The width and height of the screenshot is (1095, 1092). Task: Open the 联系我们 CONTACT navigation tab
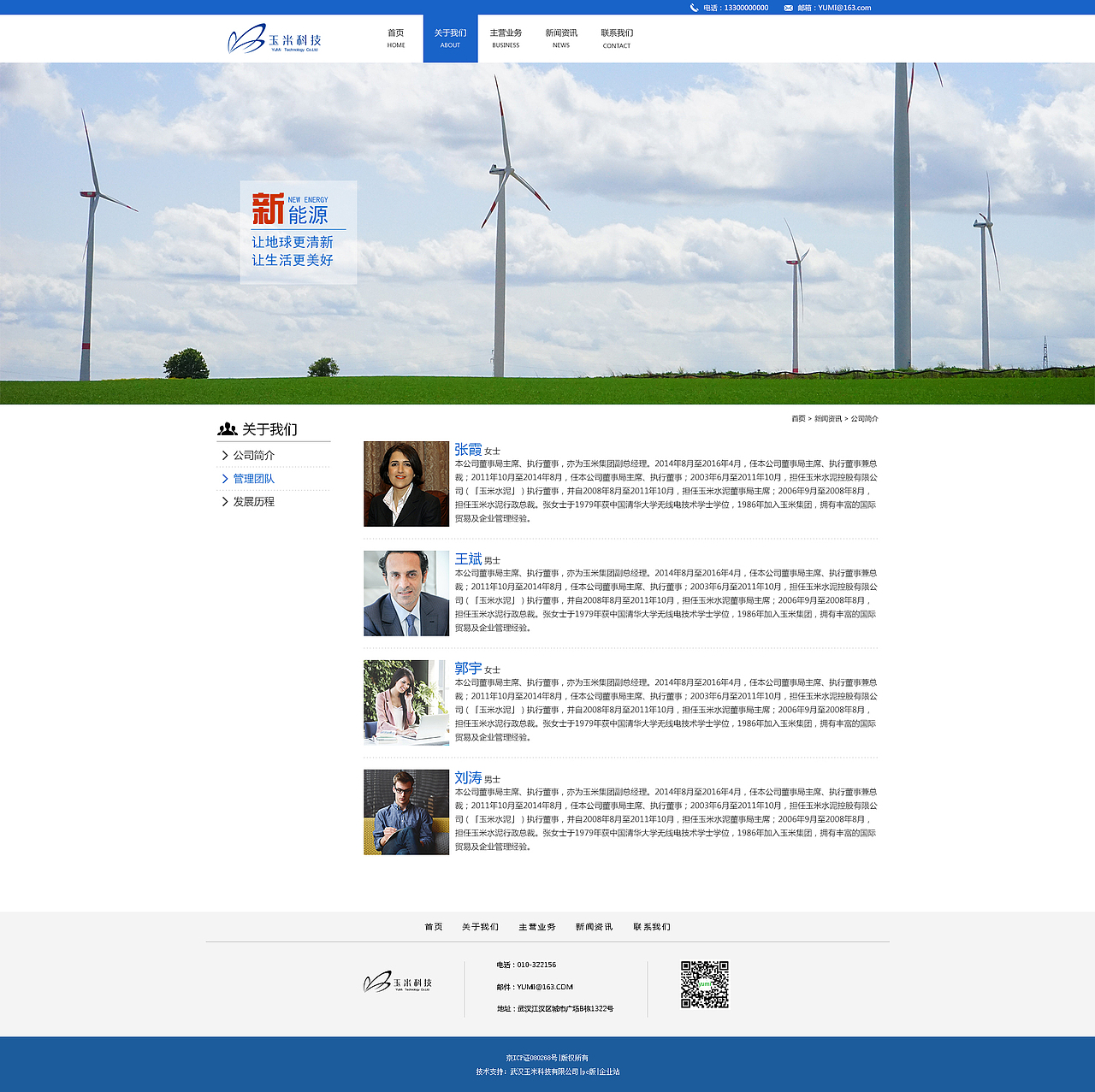pyautogui.click(x=617, y=38)
